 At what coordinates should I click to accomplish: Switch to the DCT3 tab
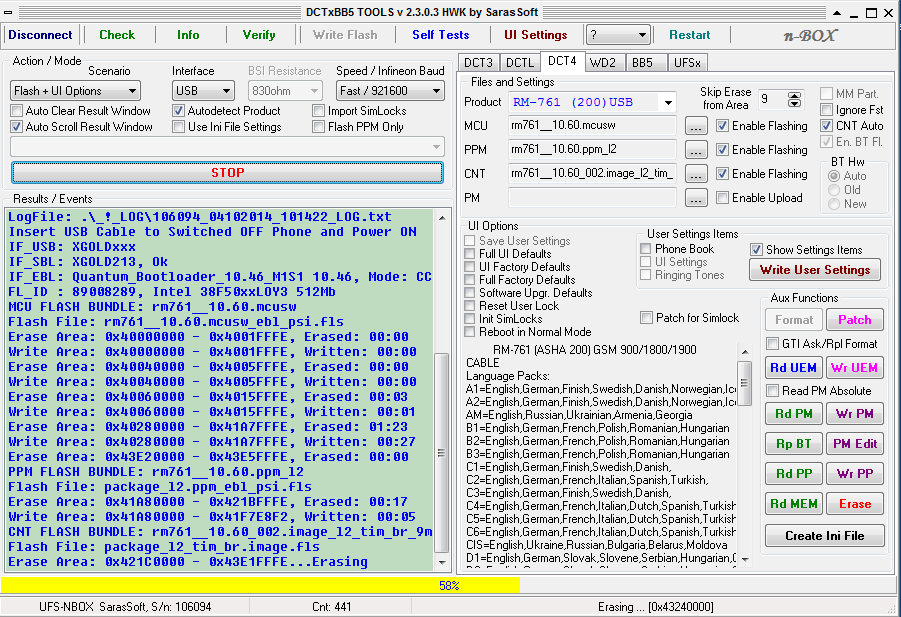tap(478, 63)
